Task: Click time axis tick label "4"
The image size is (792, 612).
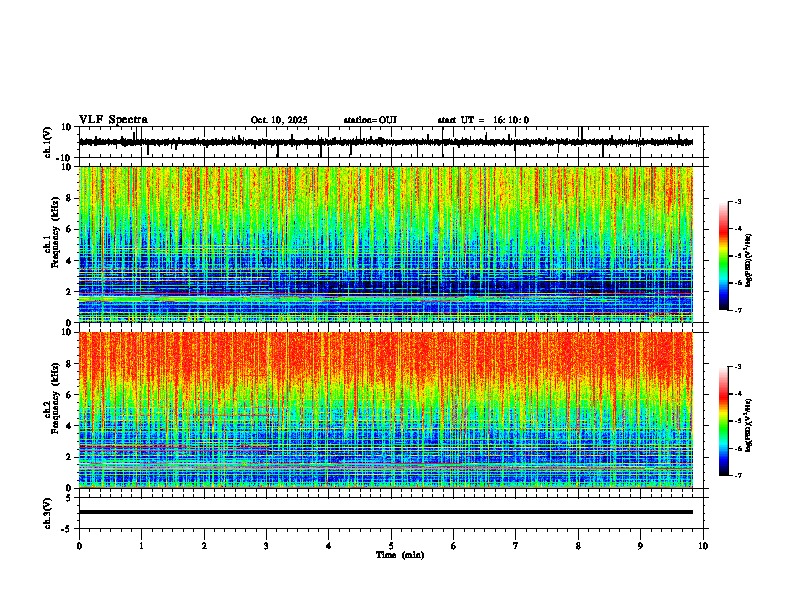Action: tap(329, 546)
